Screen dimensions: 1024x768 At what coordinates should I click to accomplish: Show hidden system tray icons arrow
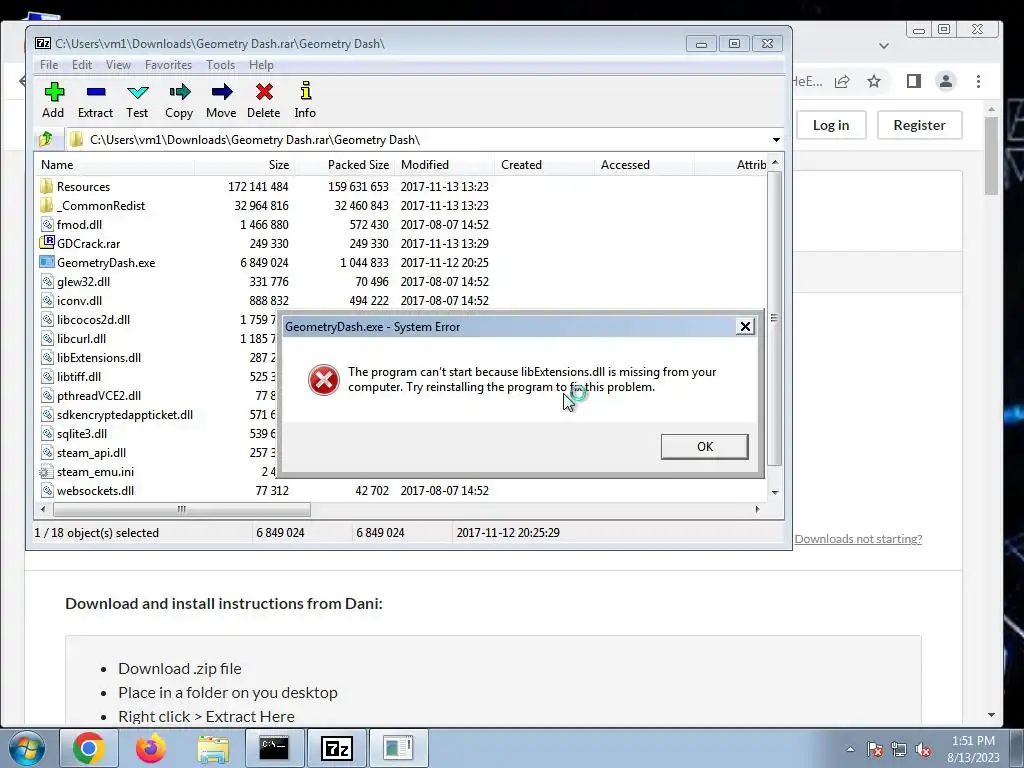pos(850,750)
